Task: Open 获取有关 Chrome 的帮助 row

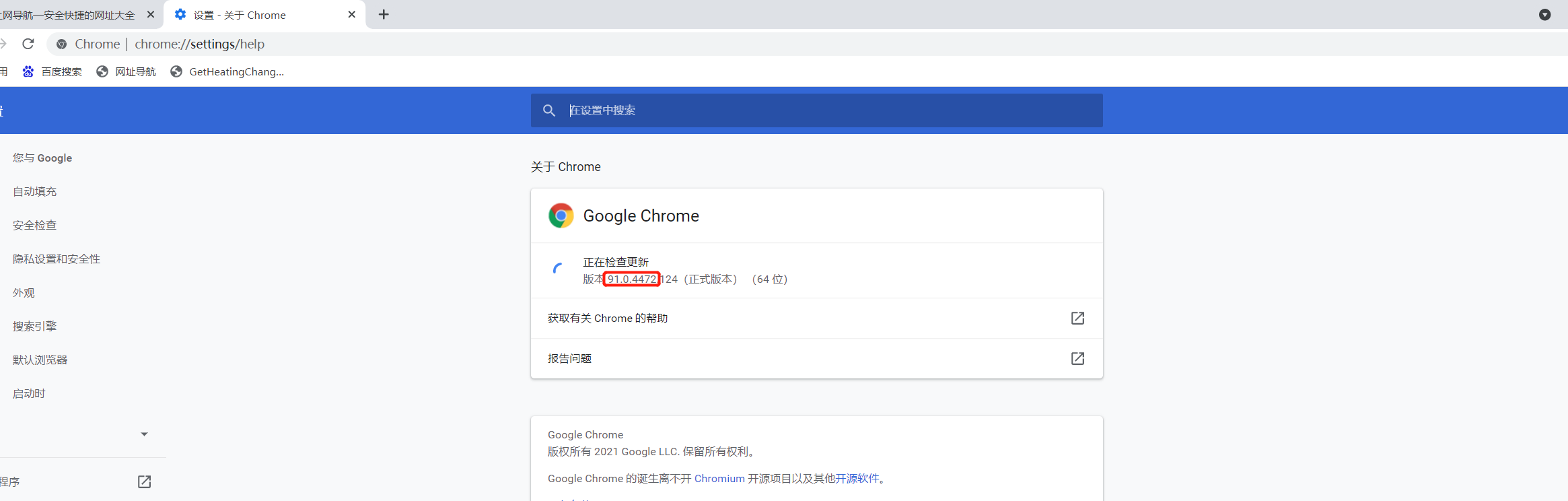Action: (x=816, y=318)
